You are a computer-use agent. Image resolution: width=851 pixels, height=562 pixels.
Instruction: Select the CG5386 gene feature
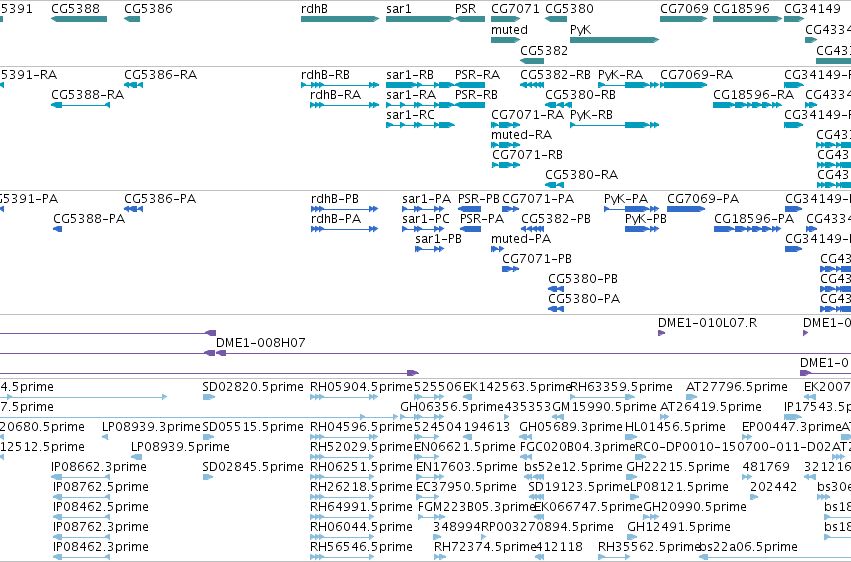click(132, 19)
